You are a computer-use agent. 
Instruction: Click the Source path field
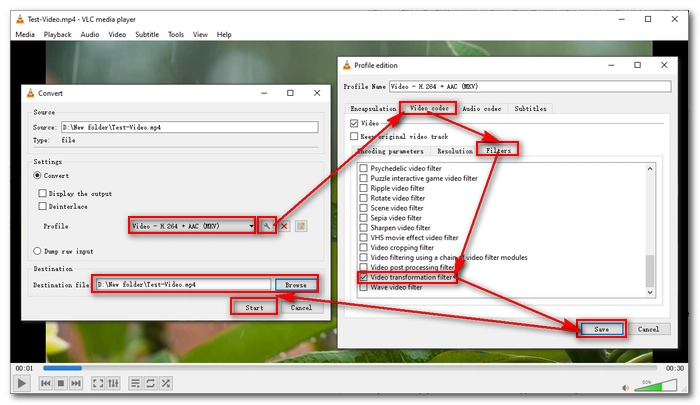click(x=190, y=127)
